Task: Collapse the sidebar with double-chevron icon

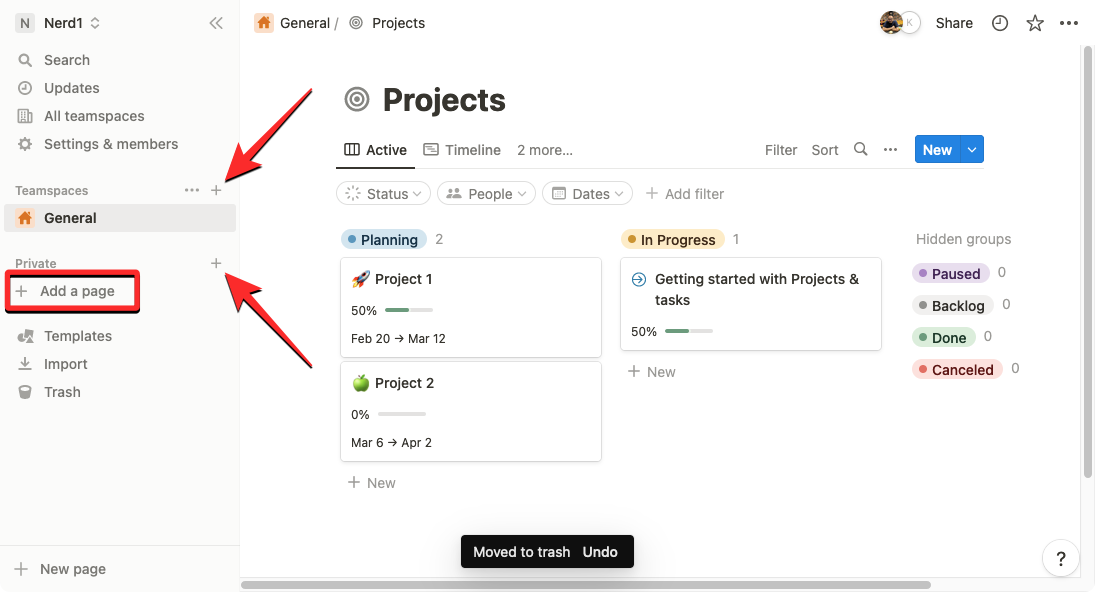Action: 216,23
